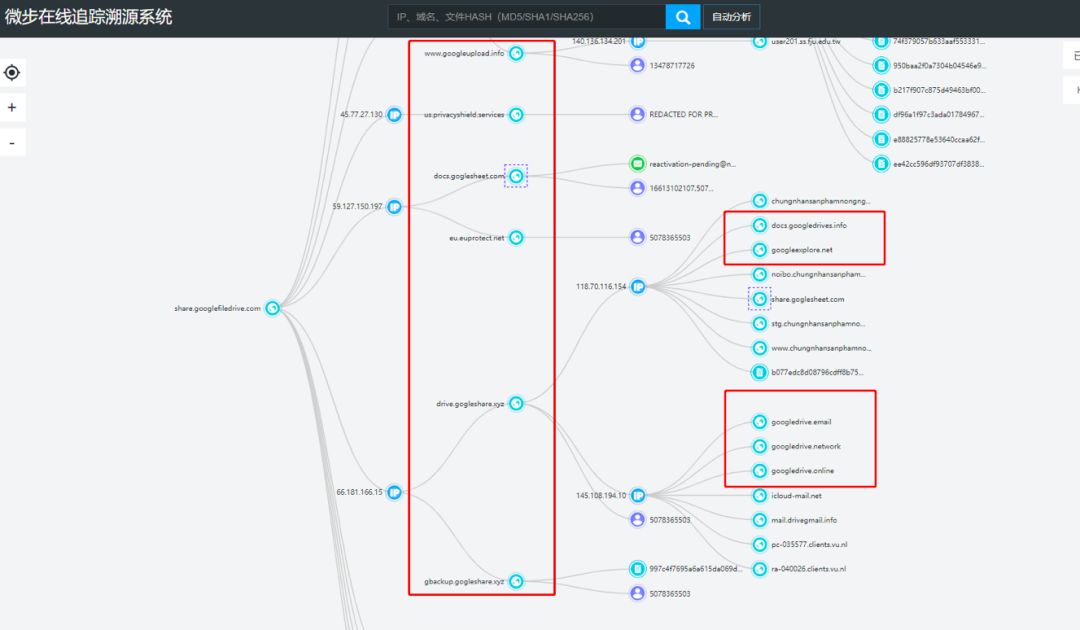
Task: Click the recenter target icon
Action: click(x=12, y=72)
